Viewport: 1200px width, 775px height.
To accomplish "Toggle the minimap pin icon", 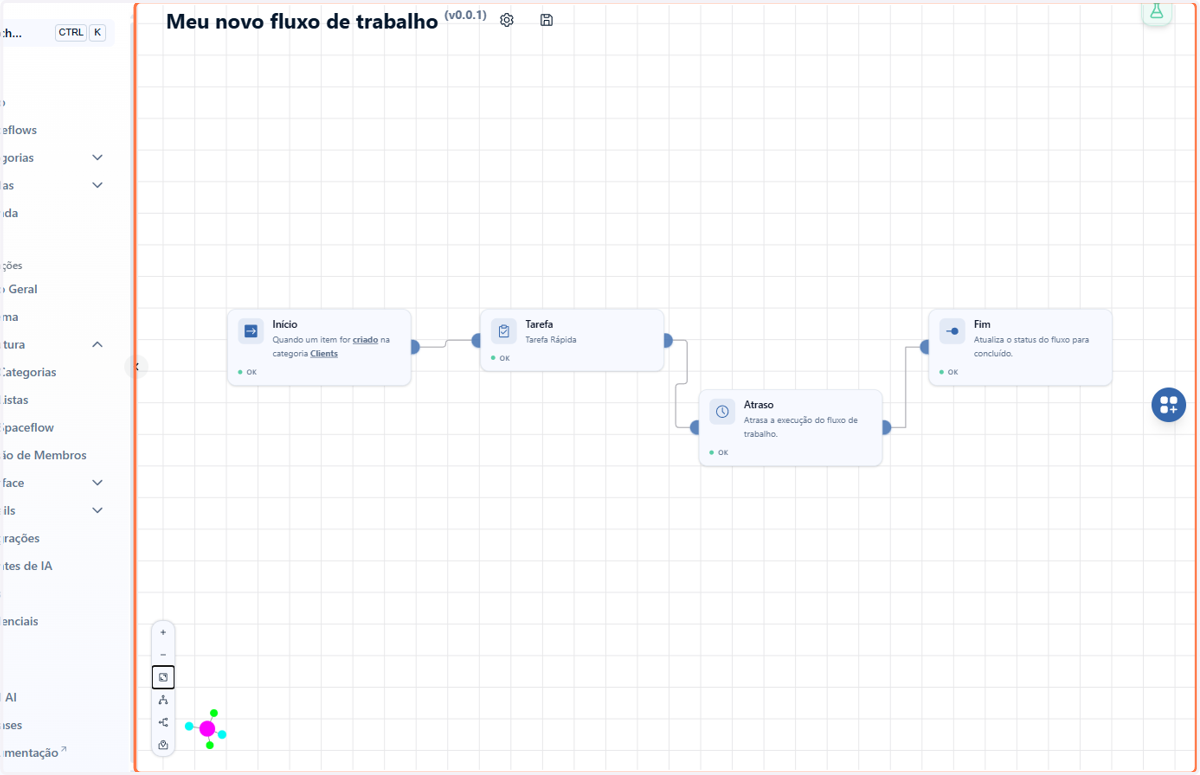I will point(163,745).
